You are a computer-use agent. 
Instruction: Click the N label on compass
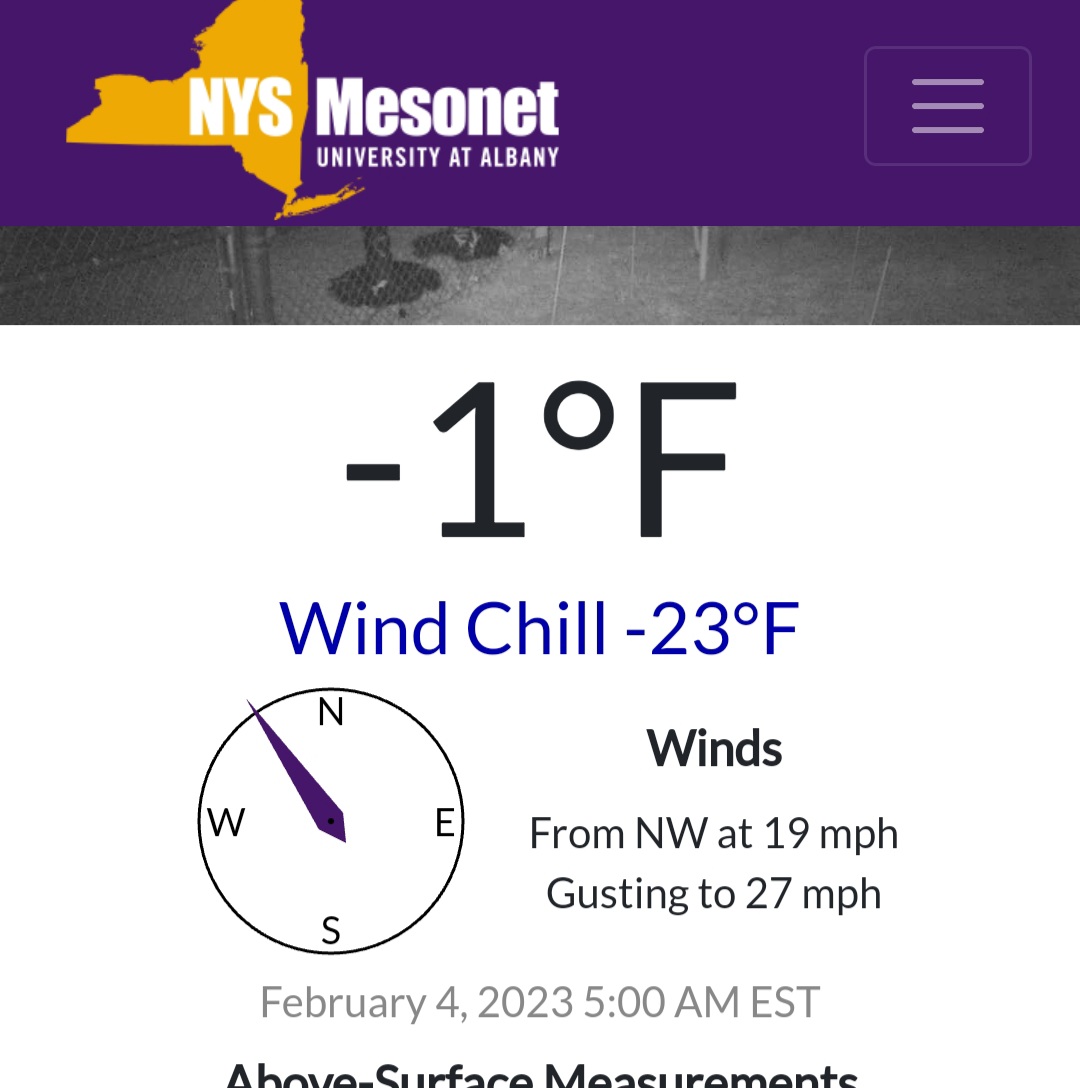tap(330, 712)
